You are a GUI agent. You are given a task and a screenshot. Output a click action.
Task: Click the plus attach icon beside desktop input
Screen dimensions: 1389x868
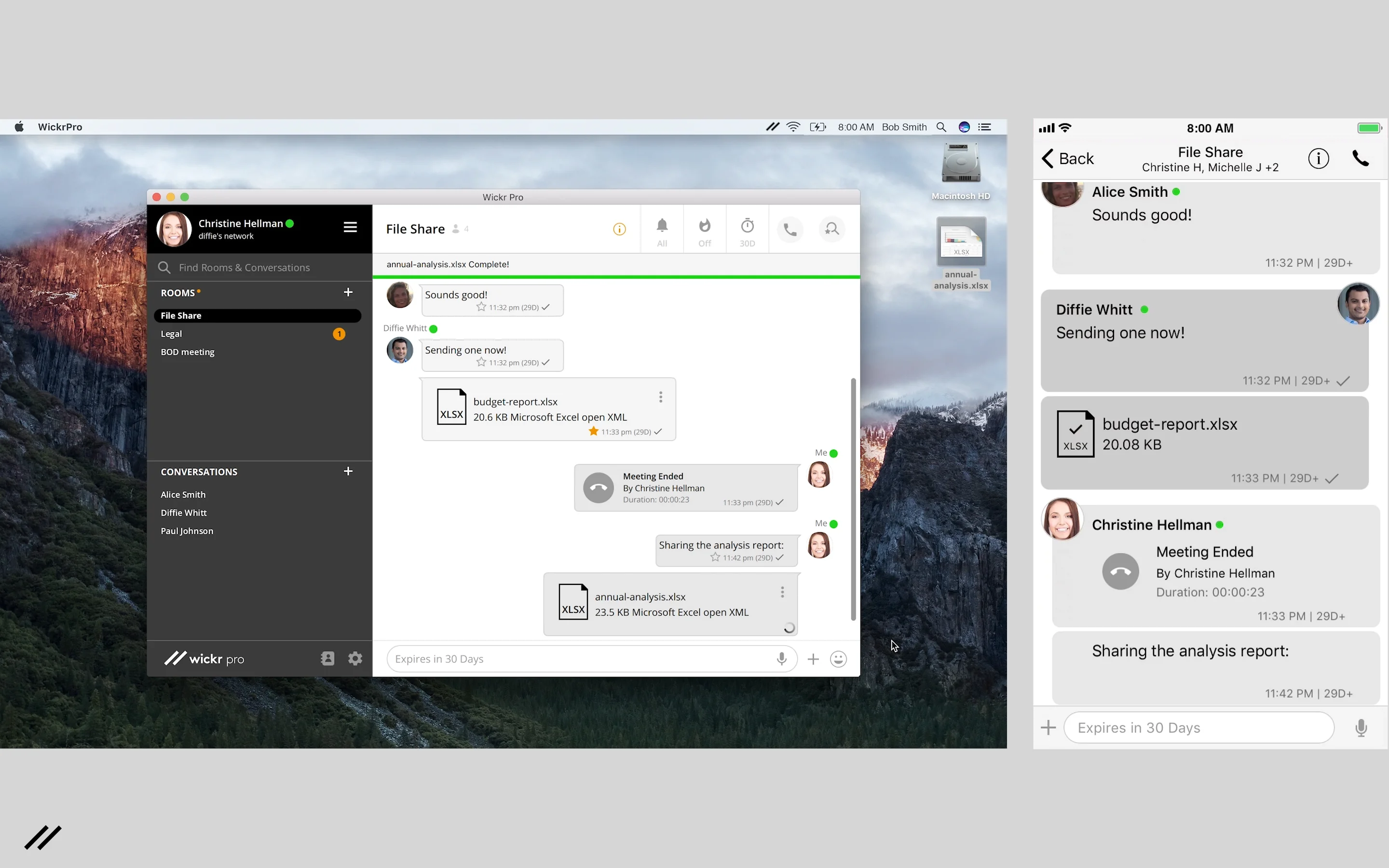[813, 659]
